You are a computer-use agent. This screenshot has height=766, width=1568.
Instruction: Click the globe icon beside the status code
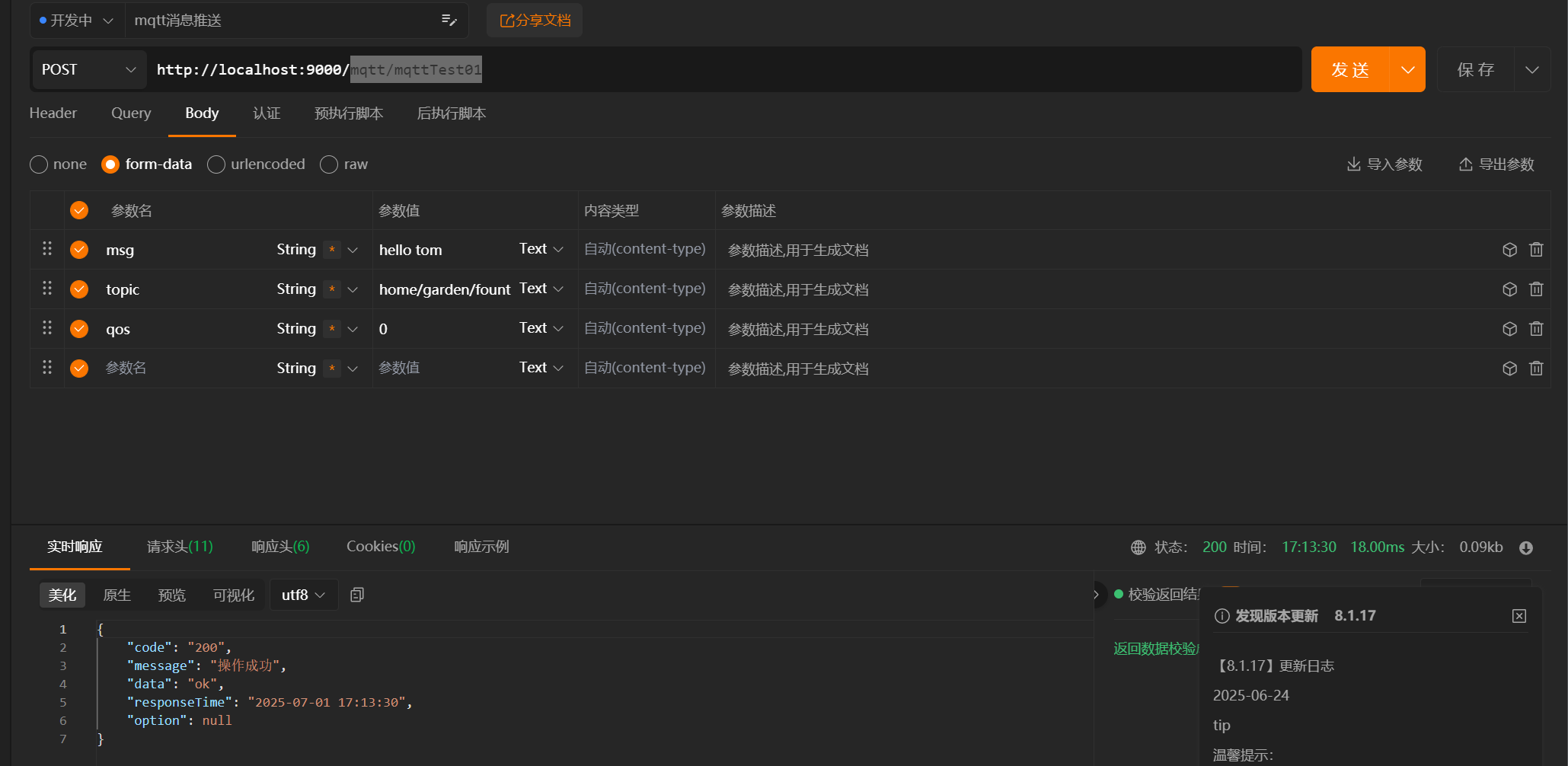[1138, 547]
